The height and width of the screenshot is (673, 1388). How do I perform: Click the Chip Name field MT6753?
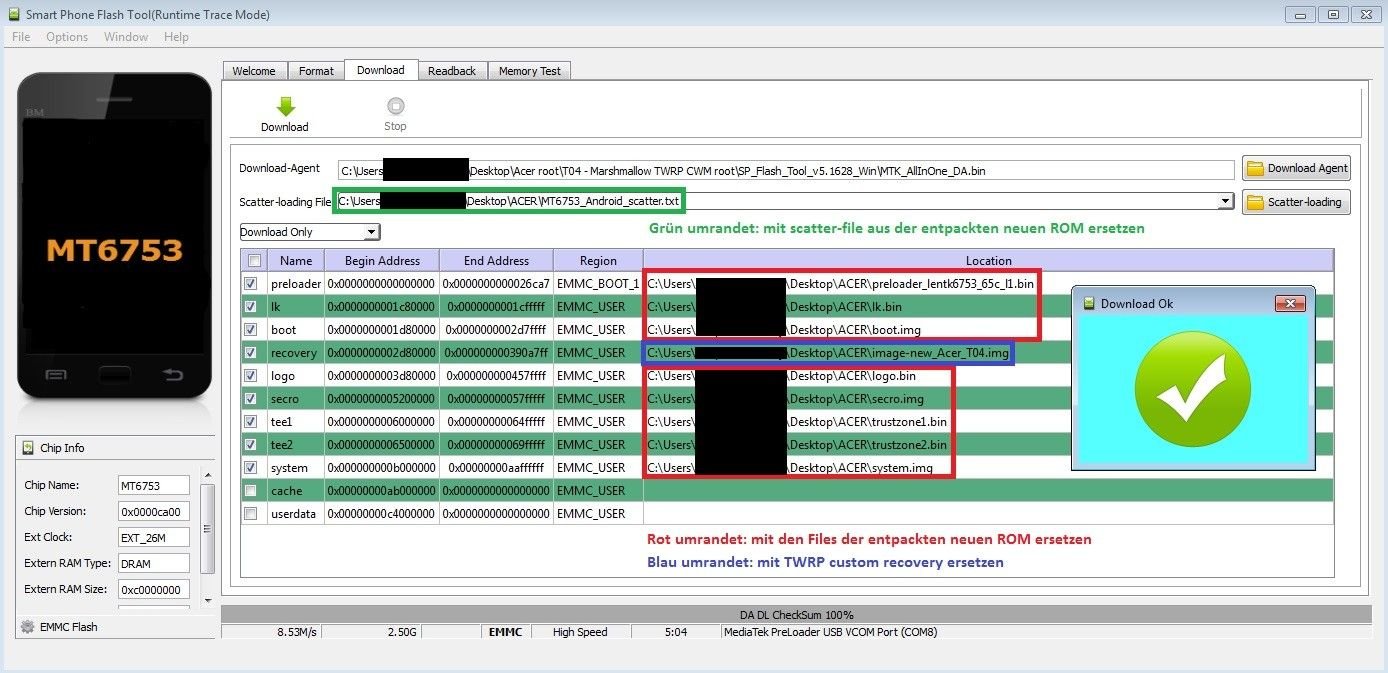tap(153, 485)
